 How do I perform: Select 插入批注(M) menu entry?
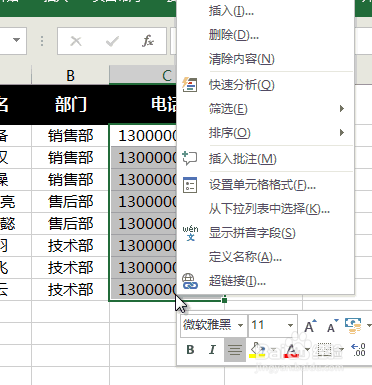[x=265, y=159]
